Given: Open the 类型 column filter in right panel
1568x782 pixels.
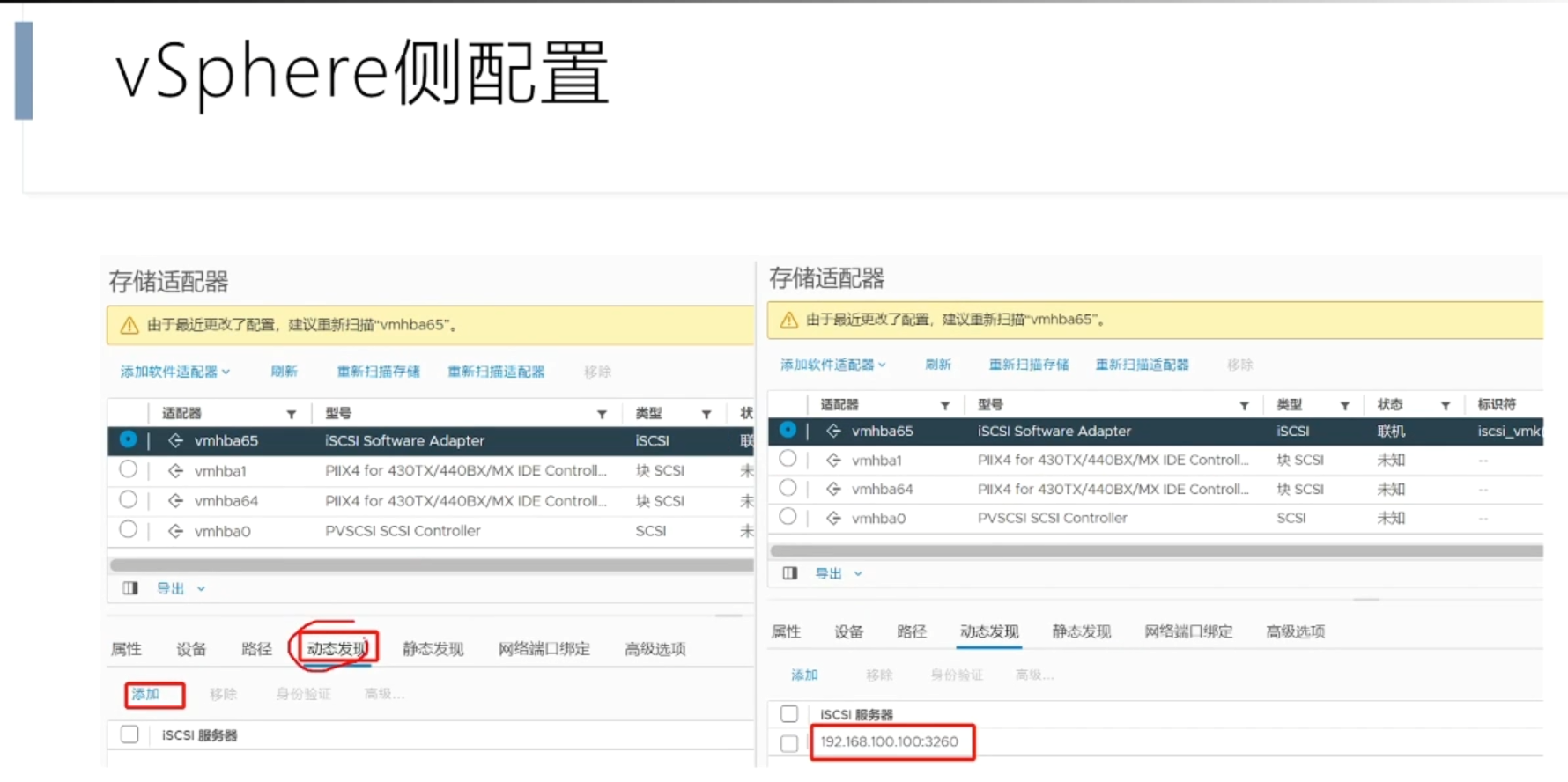Looking at the screenshot, I should pyautogui.click(x=1345, y=405).
